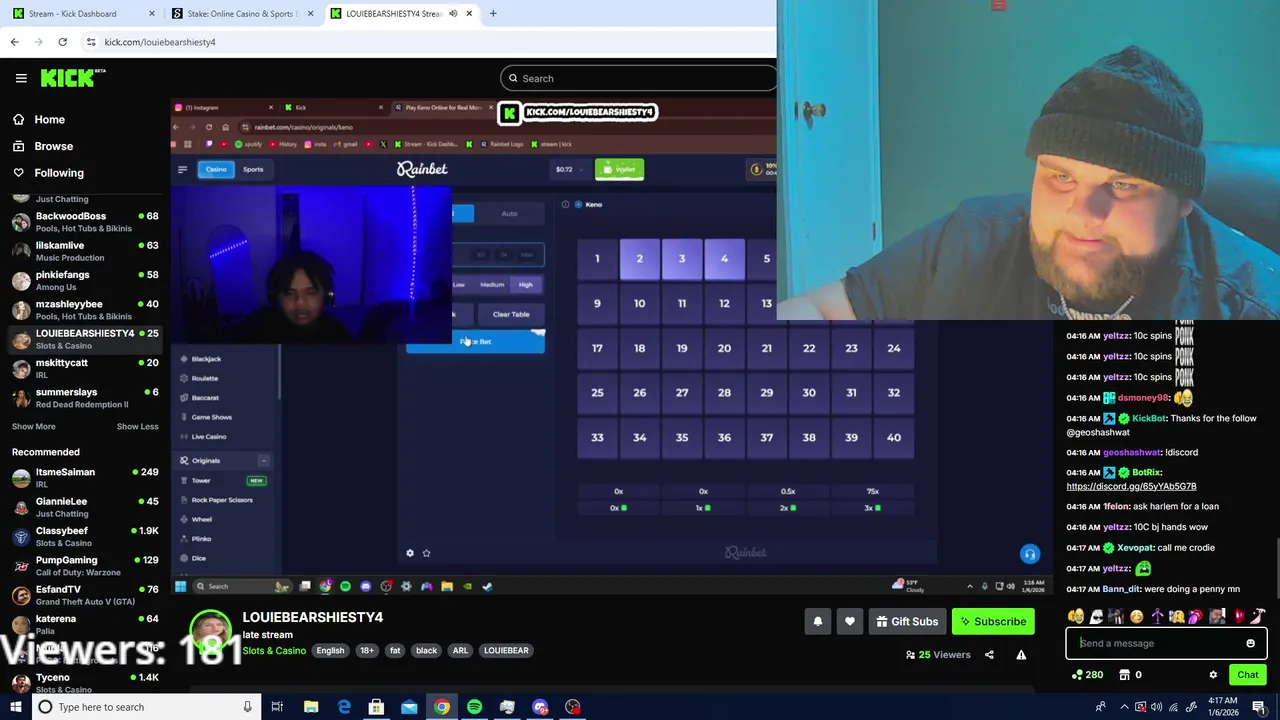Open the chat shop icon showing 0

(x=1131, y=675)
